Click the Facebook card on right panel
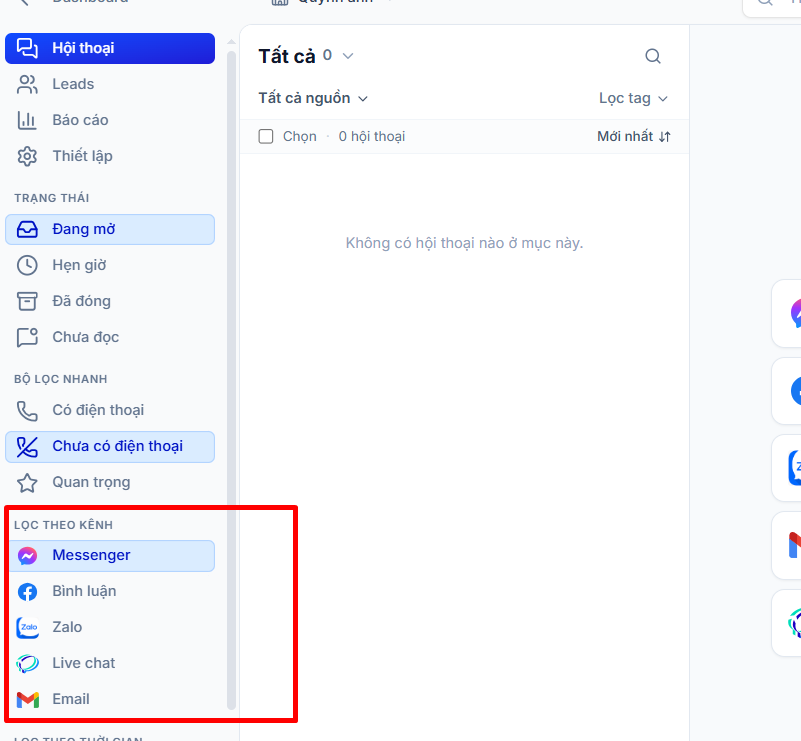This screenshot has width=801, height=741. tap(787, 391)
